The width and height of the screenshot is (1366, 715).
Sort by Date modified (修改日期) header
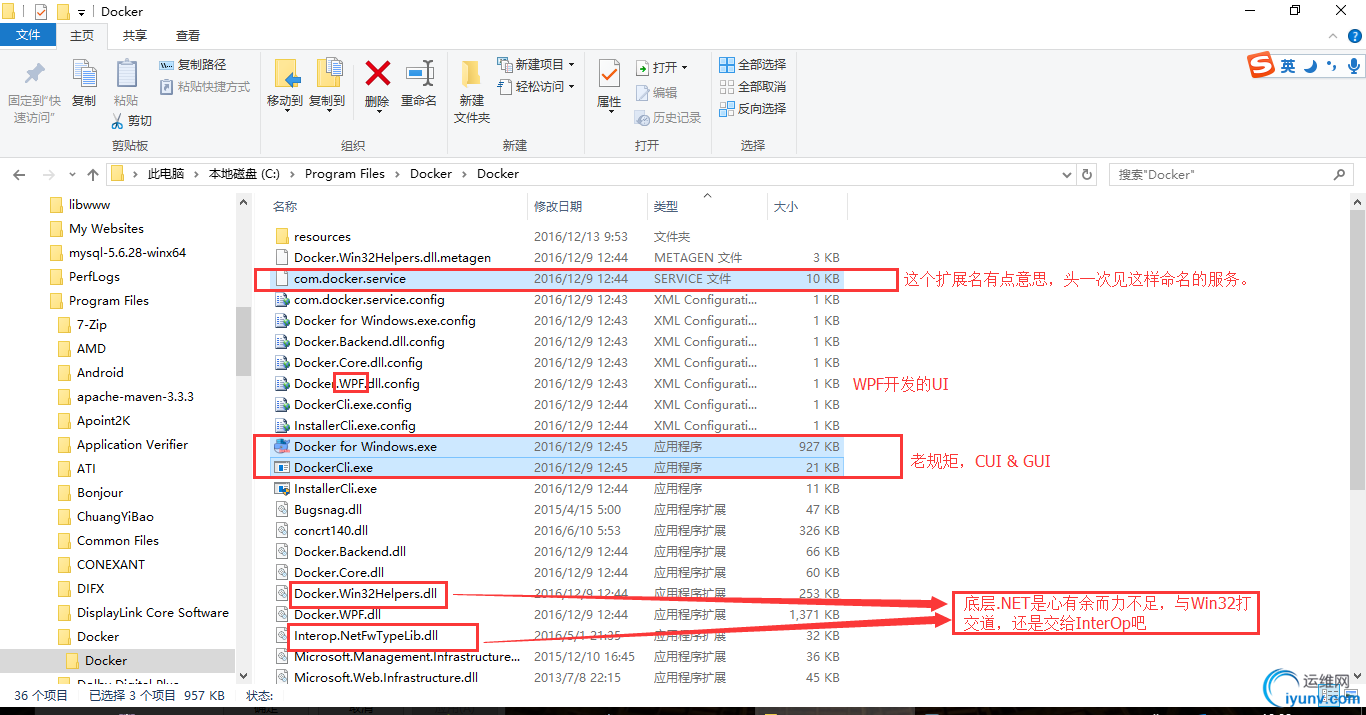click(x=587, y=206)
